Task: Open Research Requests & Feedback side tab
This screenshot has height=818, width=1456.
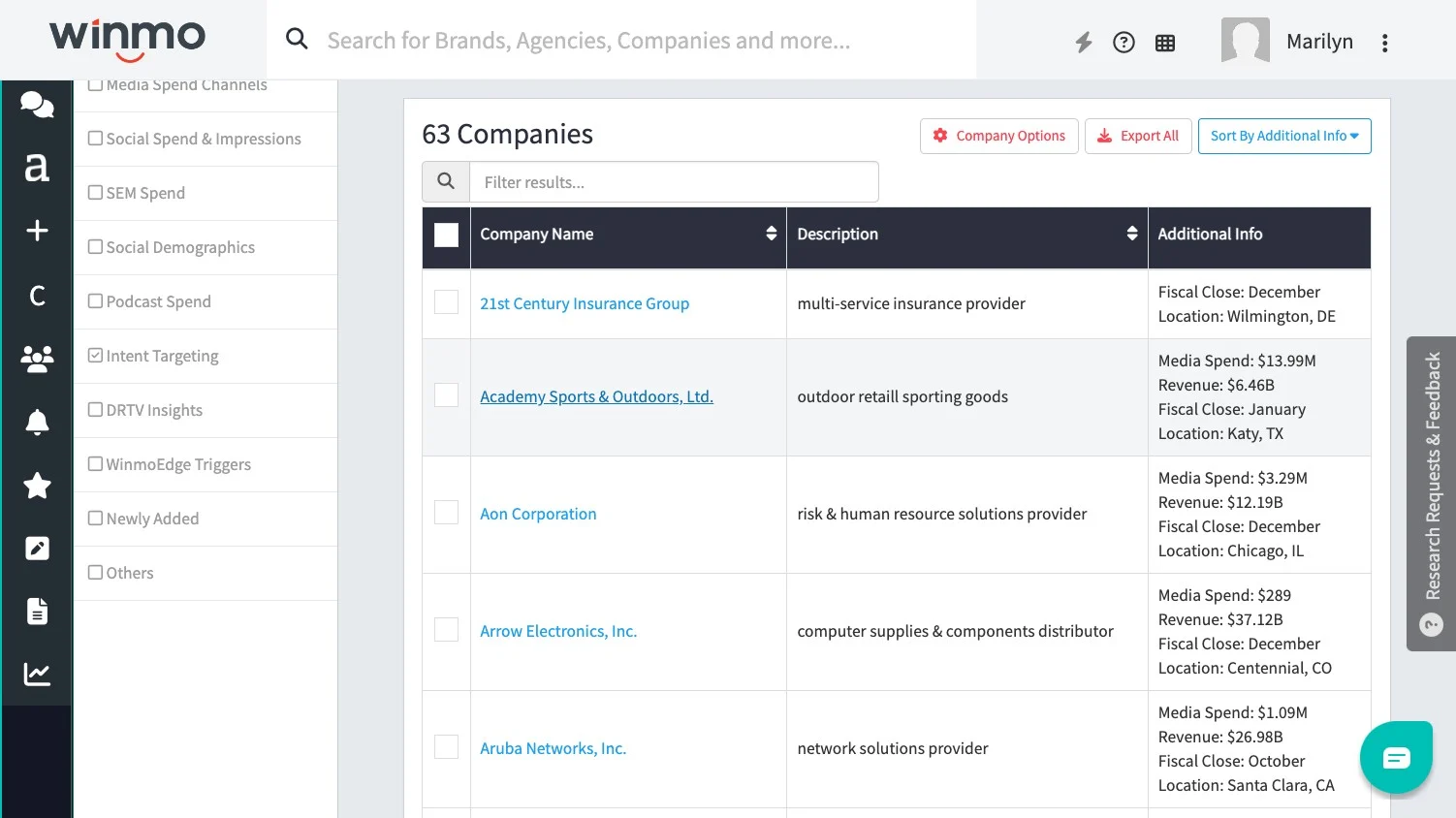Action: click(1431, 493)
